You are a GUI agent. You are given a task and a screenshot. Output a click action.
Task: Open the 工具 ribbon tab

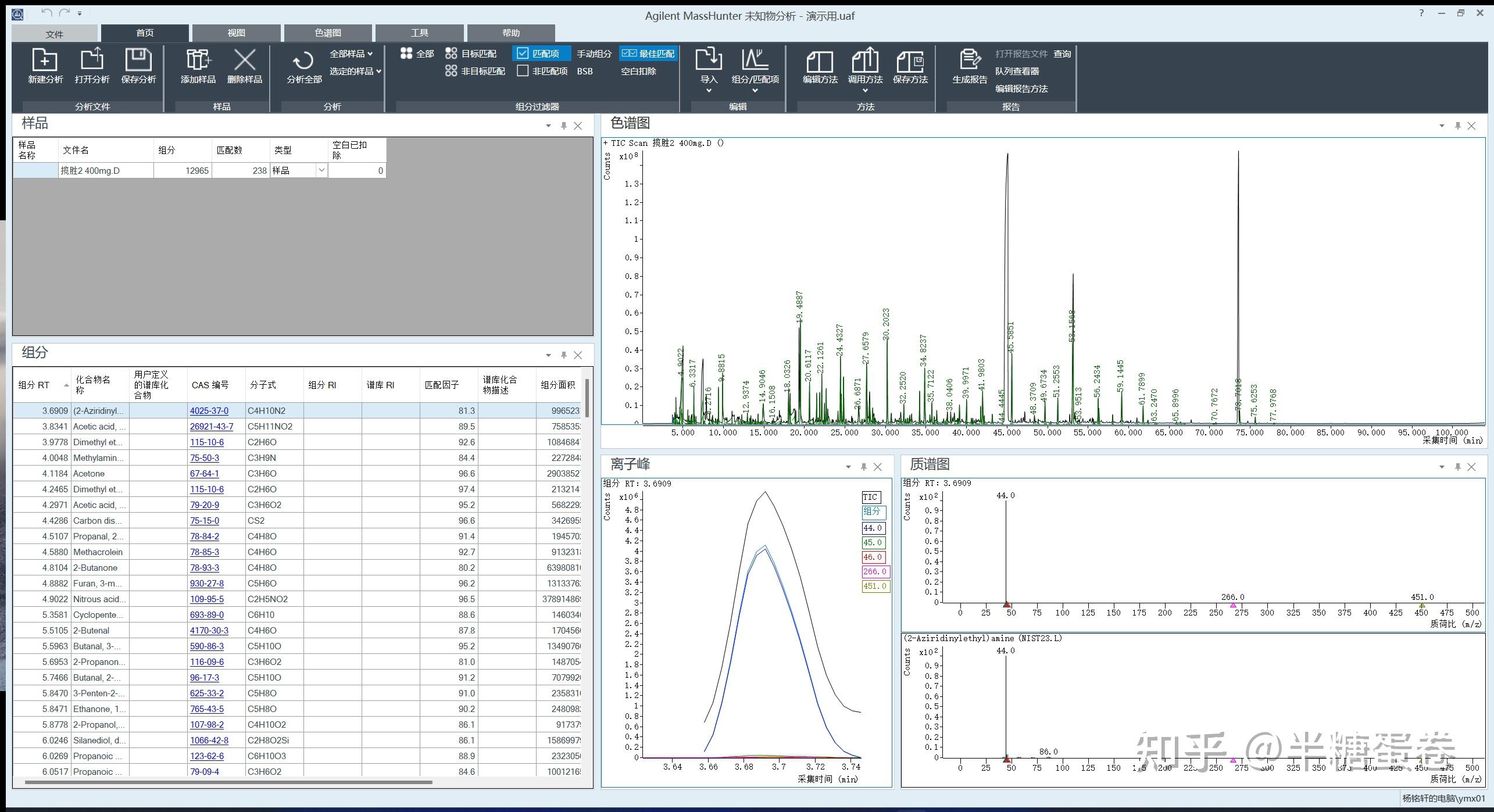pyautogui.click(x=419, y=33)
